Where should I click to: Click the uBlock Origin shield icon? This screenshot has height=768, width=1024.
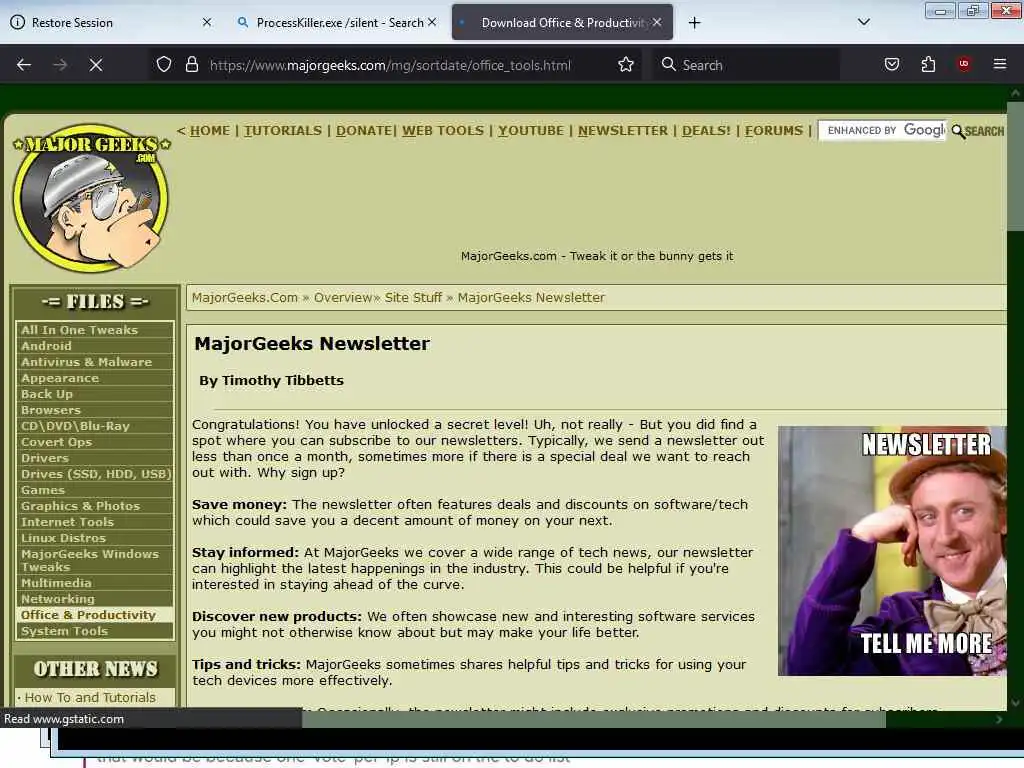(x=963, y=64)
